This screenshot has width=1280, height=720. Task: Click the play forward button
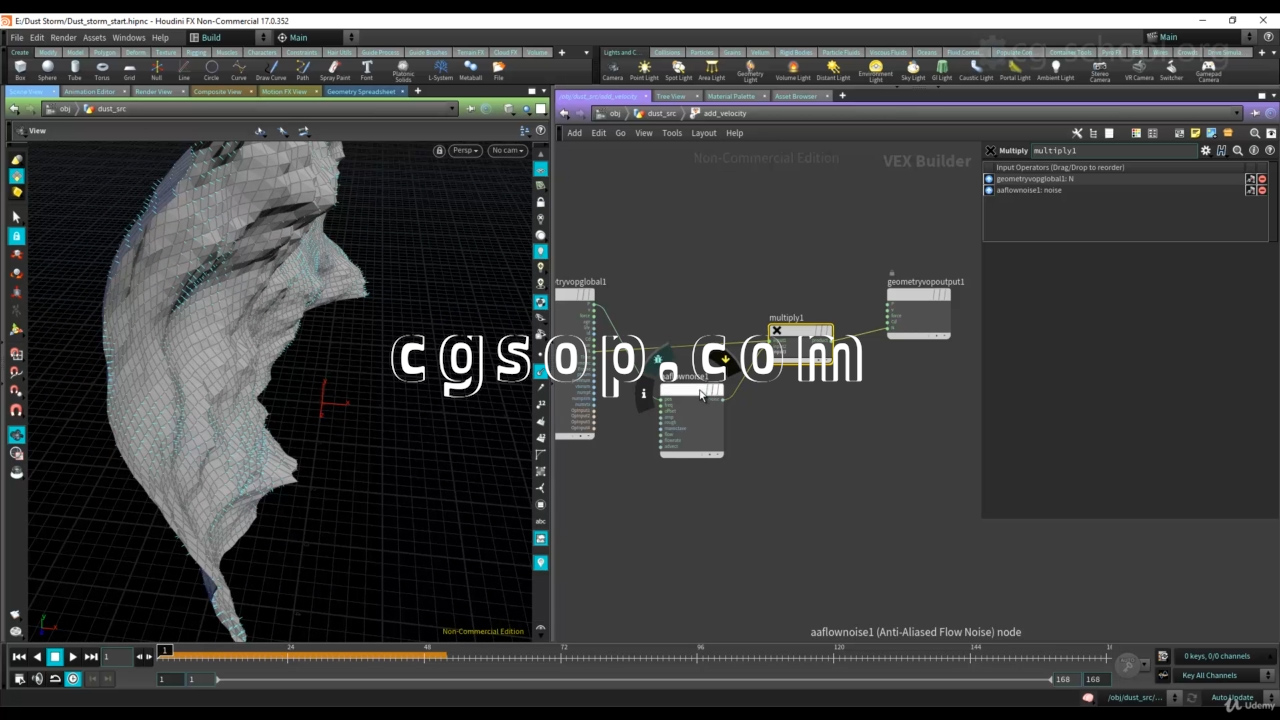(73, 657)
